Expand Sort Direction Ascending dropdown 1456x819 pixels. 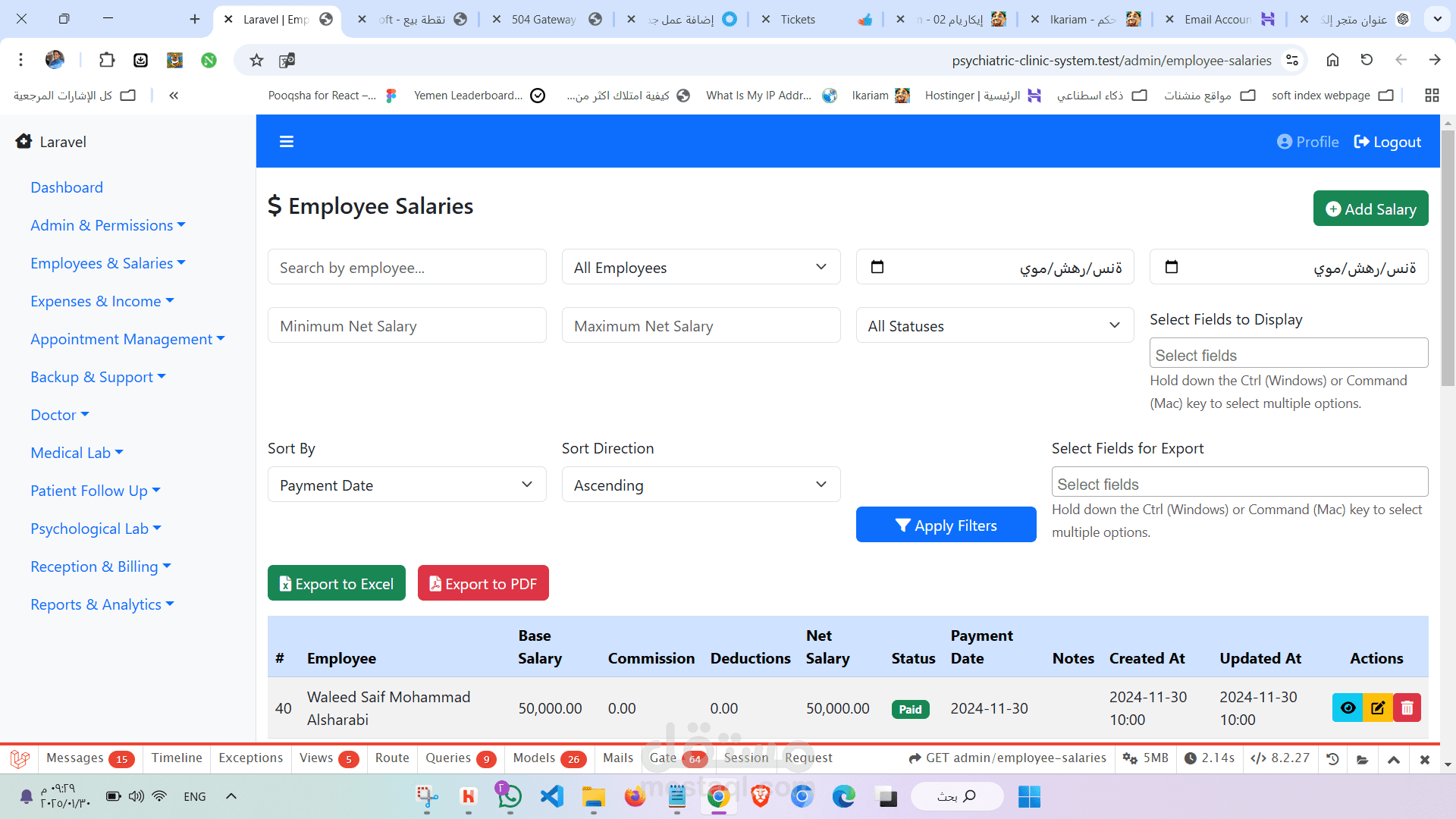coord(700,485)
